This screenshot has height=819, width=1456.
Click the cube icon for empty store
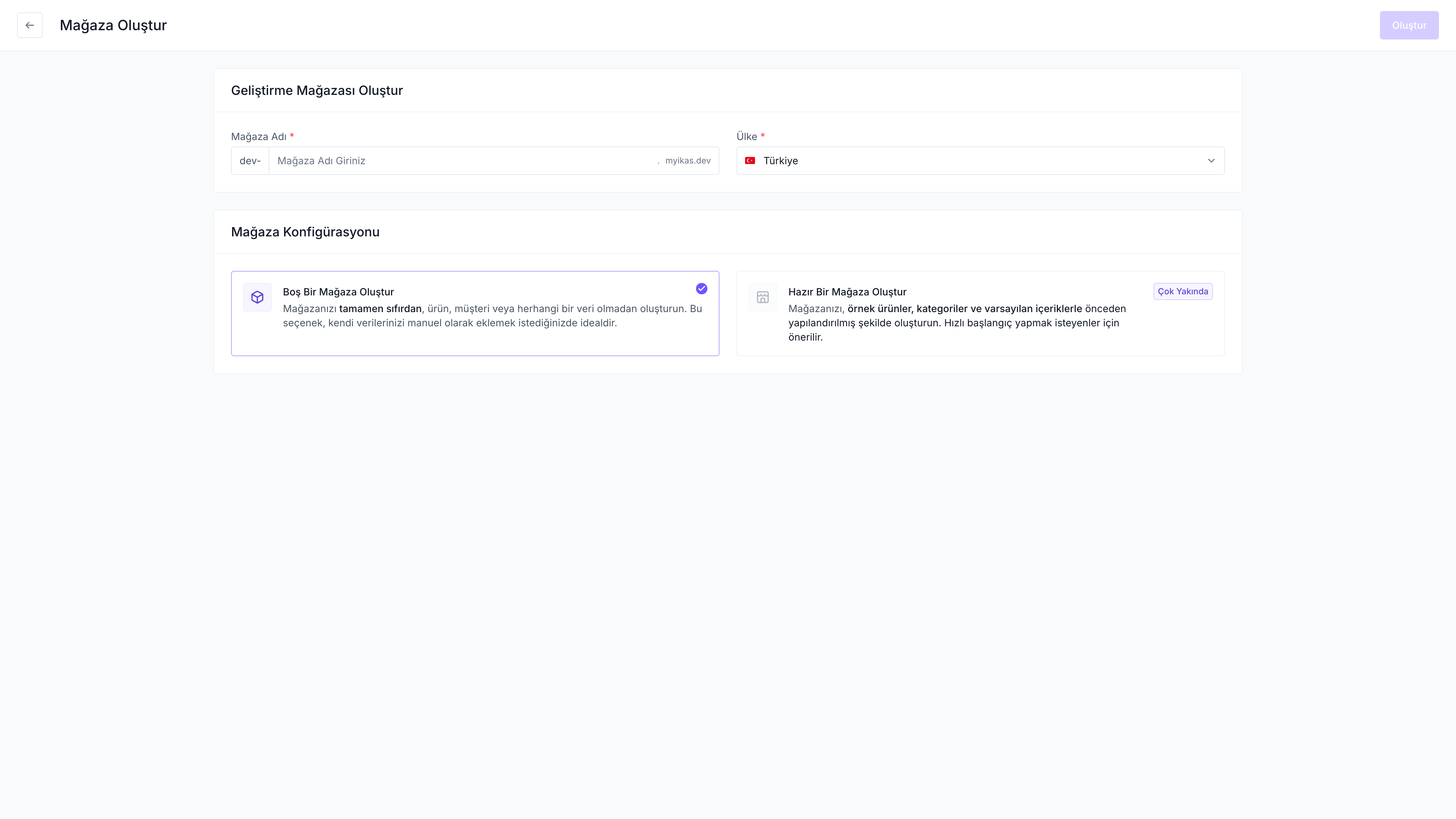pos(257,297)
